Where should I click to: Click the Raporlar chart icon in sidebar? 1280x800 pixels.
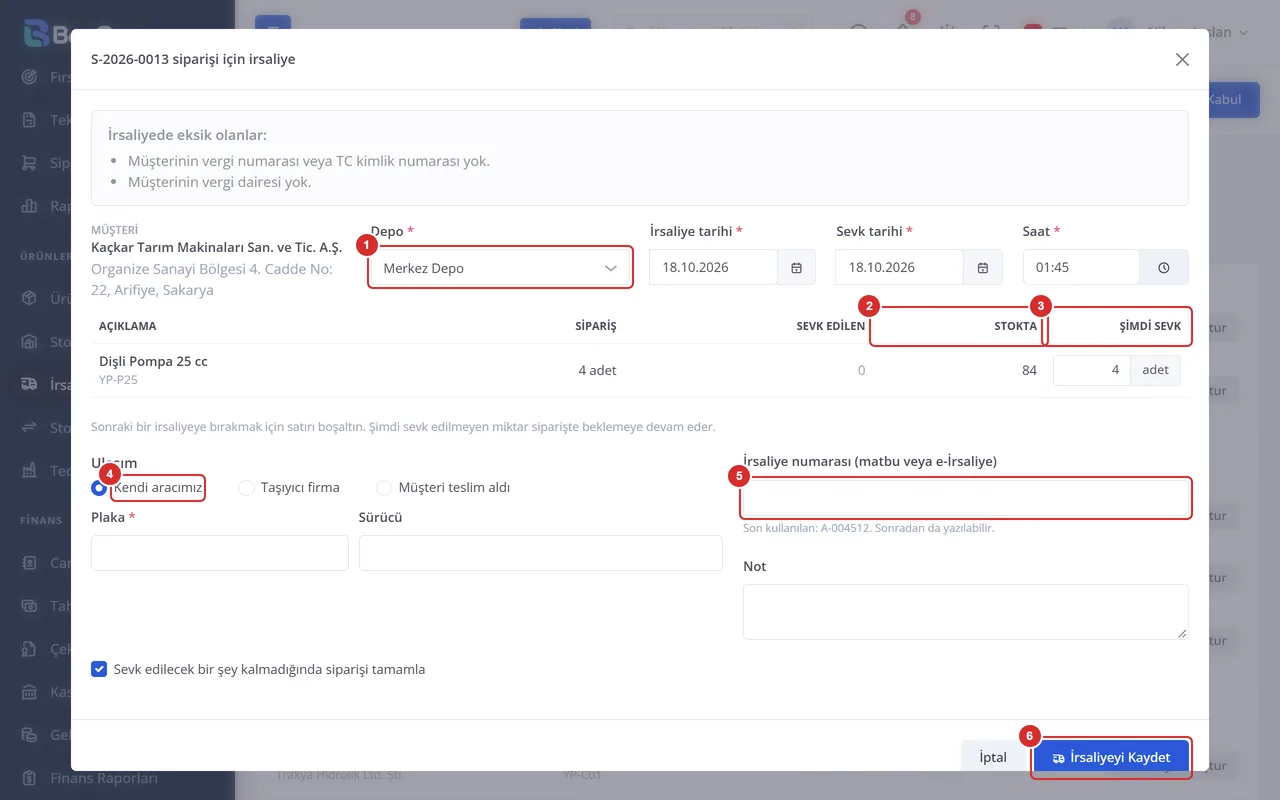30,206
